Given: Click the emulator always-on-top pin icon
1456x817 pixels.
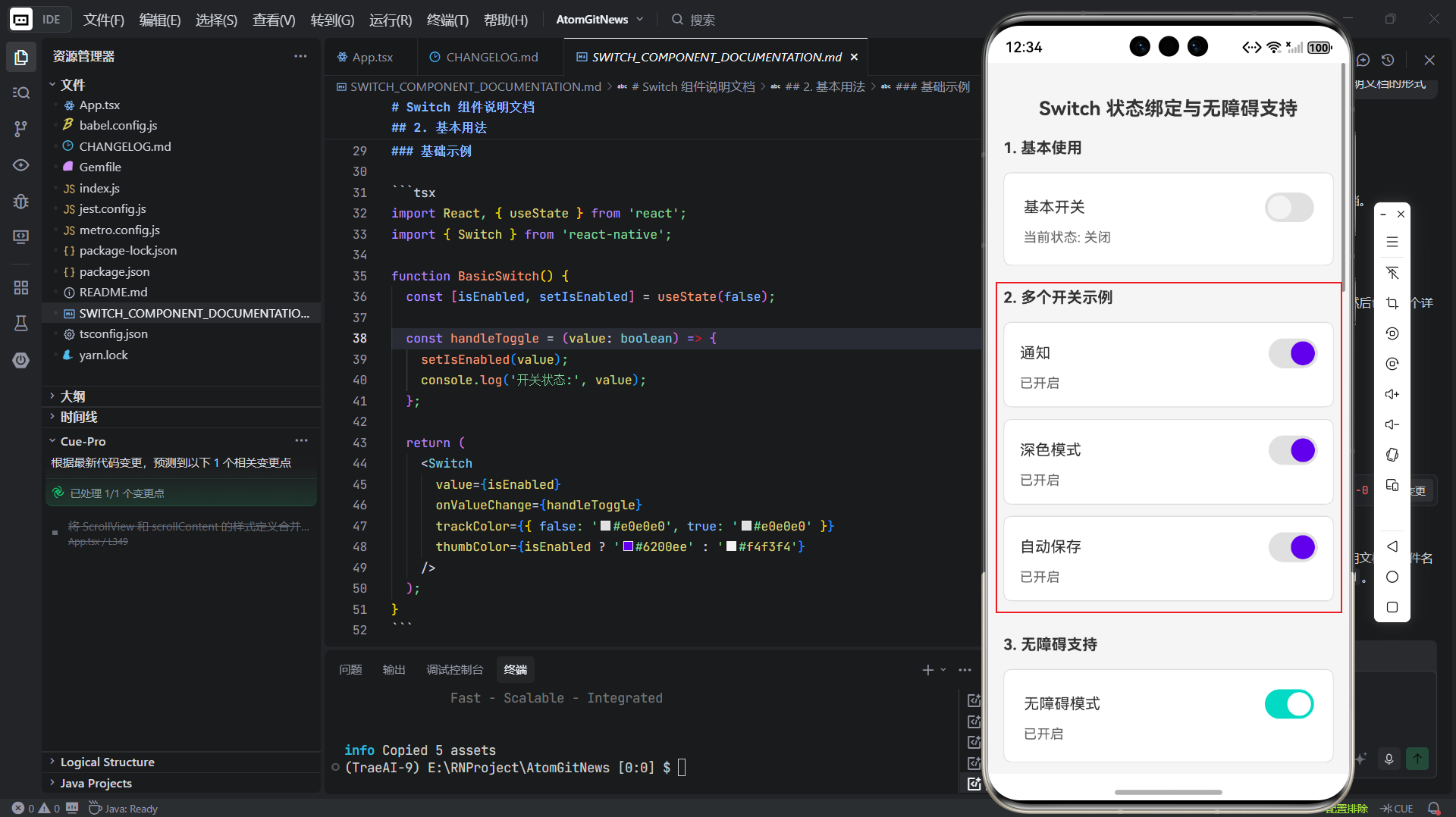Looking at the screenshot, I should pyautogui.click(x=1392, y=273).
